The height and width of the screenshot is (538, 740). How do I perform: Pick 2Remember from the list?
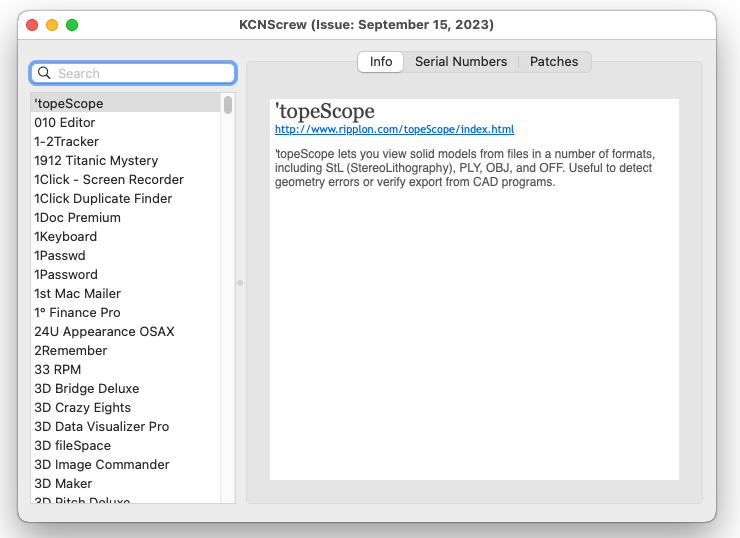[x=126, y=351]
